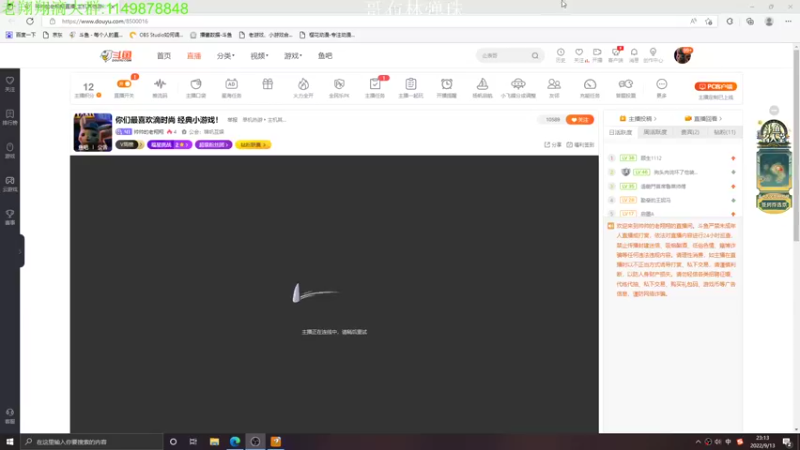
Task: Expand the collapsed left sidebar handle
Action: tap(20, 251)
